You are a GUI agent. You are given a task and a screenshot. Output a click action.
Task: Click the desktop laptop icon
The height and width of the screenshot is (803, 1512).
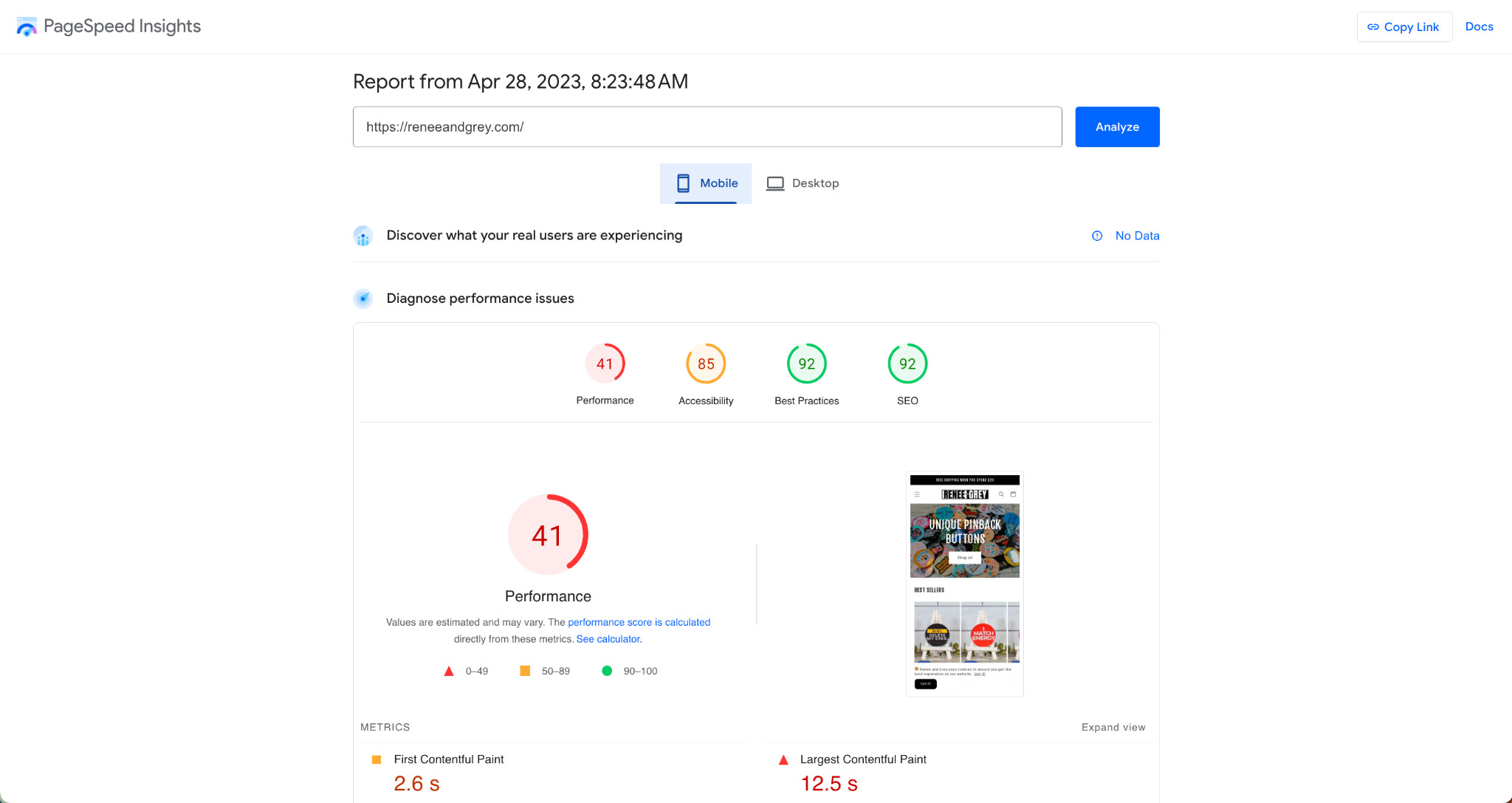pos(774,183)
